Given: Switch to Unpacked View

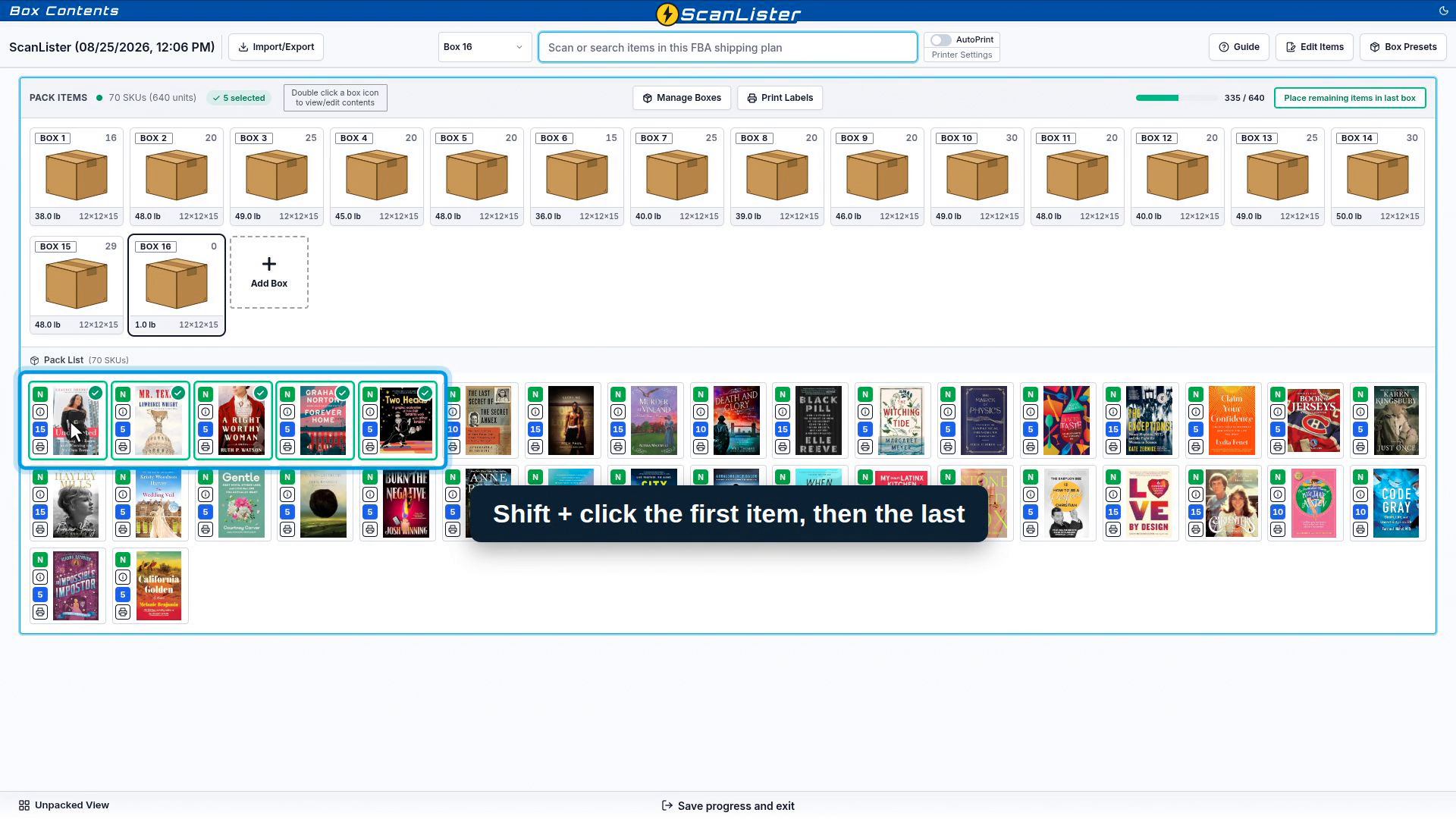Looking at the screenshot, I should click(64, 805).
